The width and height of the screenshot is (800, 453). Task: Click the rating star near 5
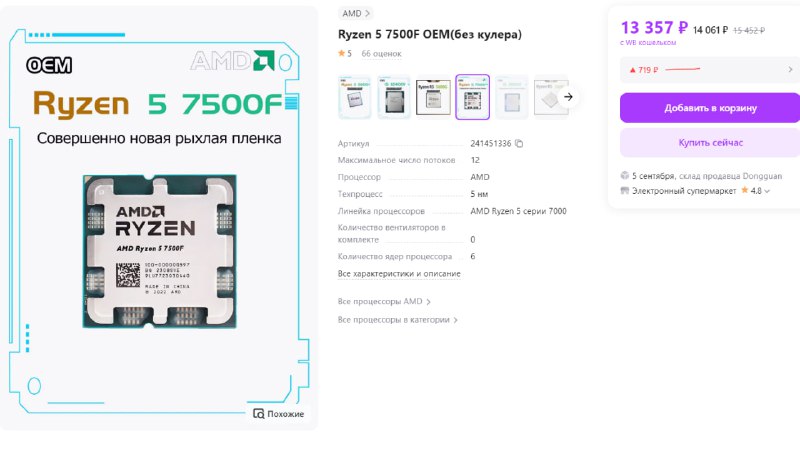pos(341,53)
